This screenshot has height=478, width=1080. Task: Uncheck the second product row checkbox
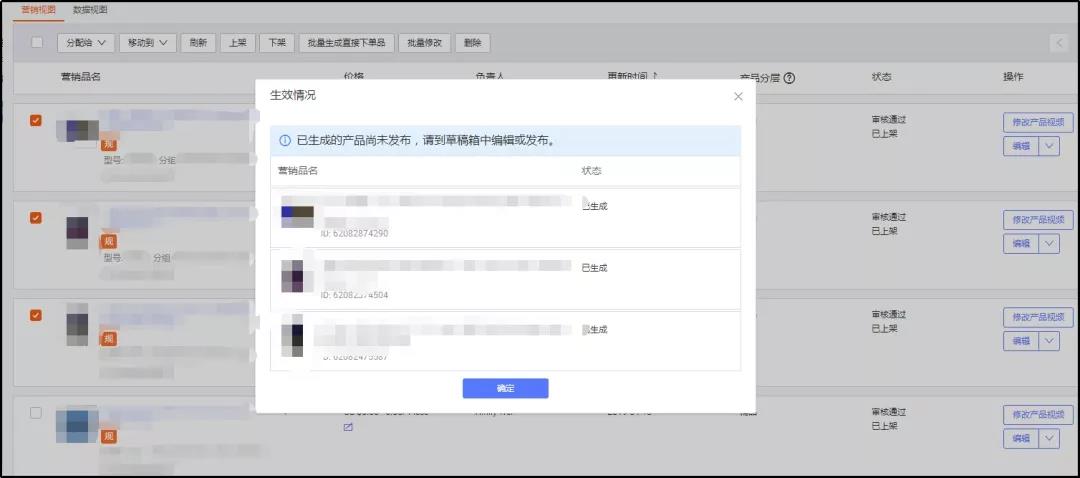coord(36,218)
